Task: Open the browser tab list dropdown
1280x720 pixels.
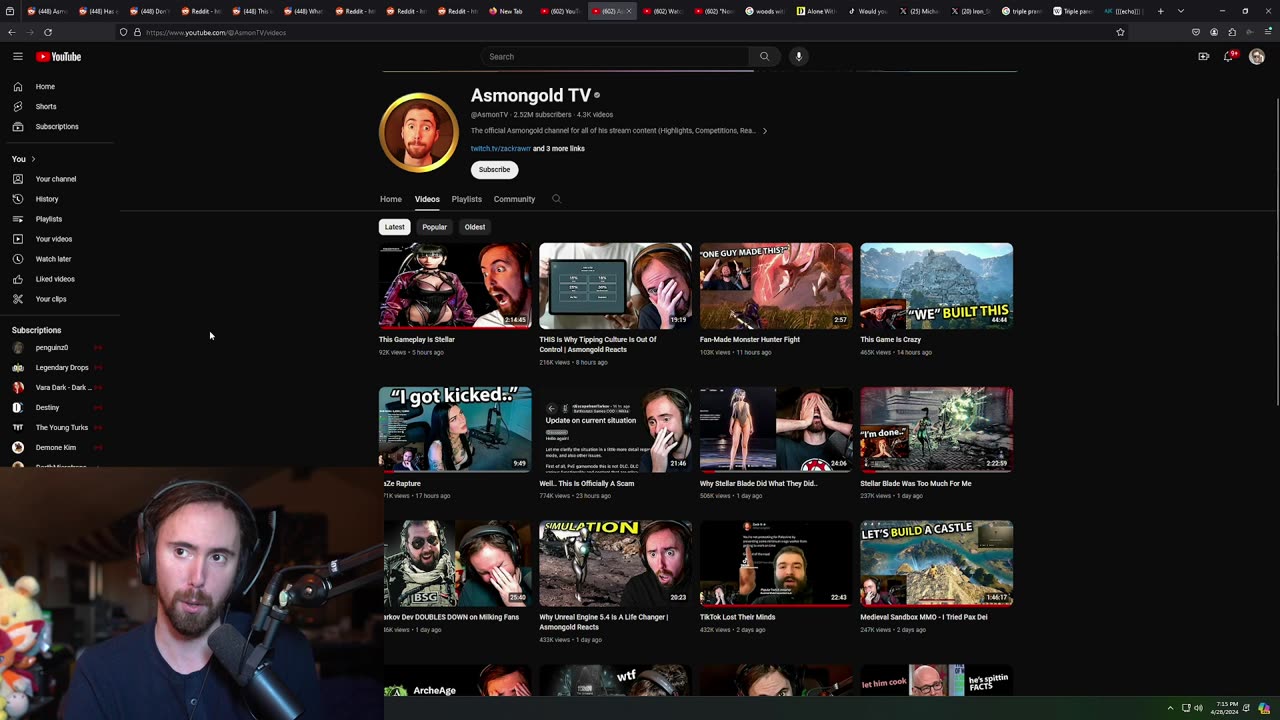Action: (1181, 11)
